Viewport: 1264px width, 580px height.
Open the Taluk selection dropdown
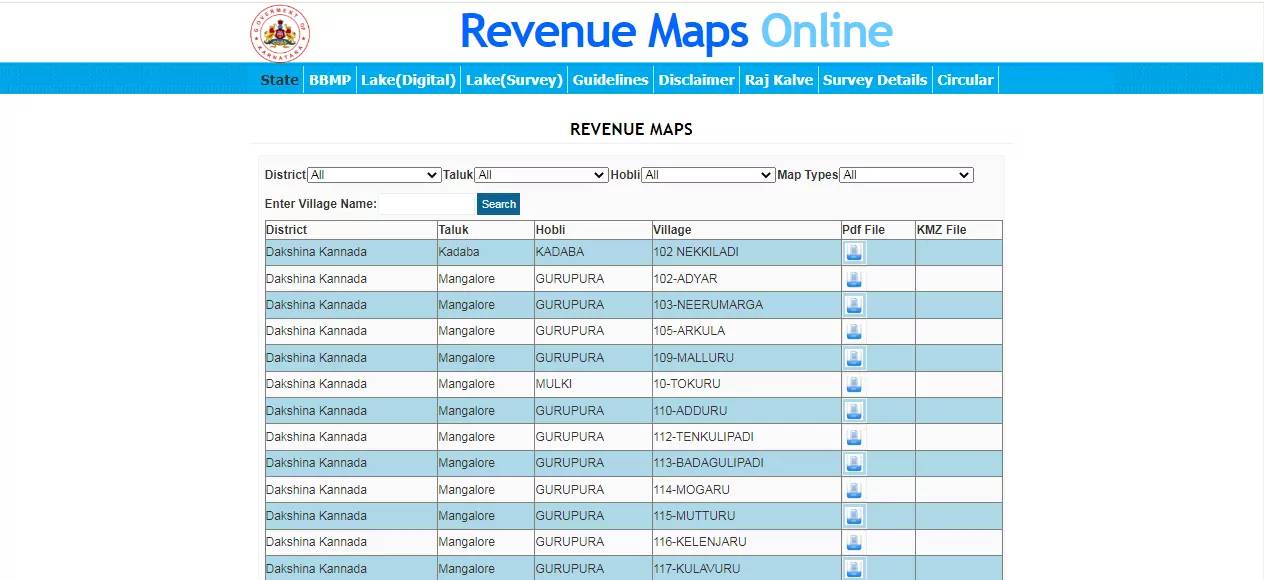(540, 174)
